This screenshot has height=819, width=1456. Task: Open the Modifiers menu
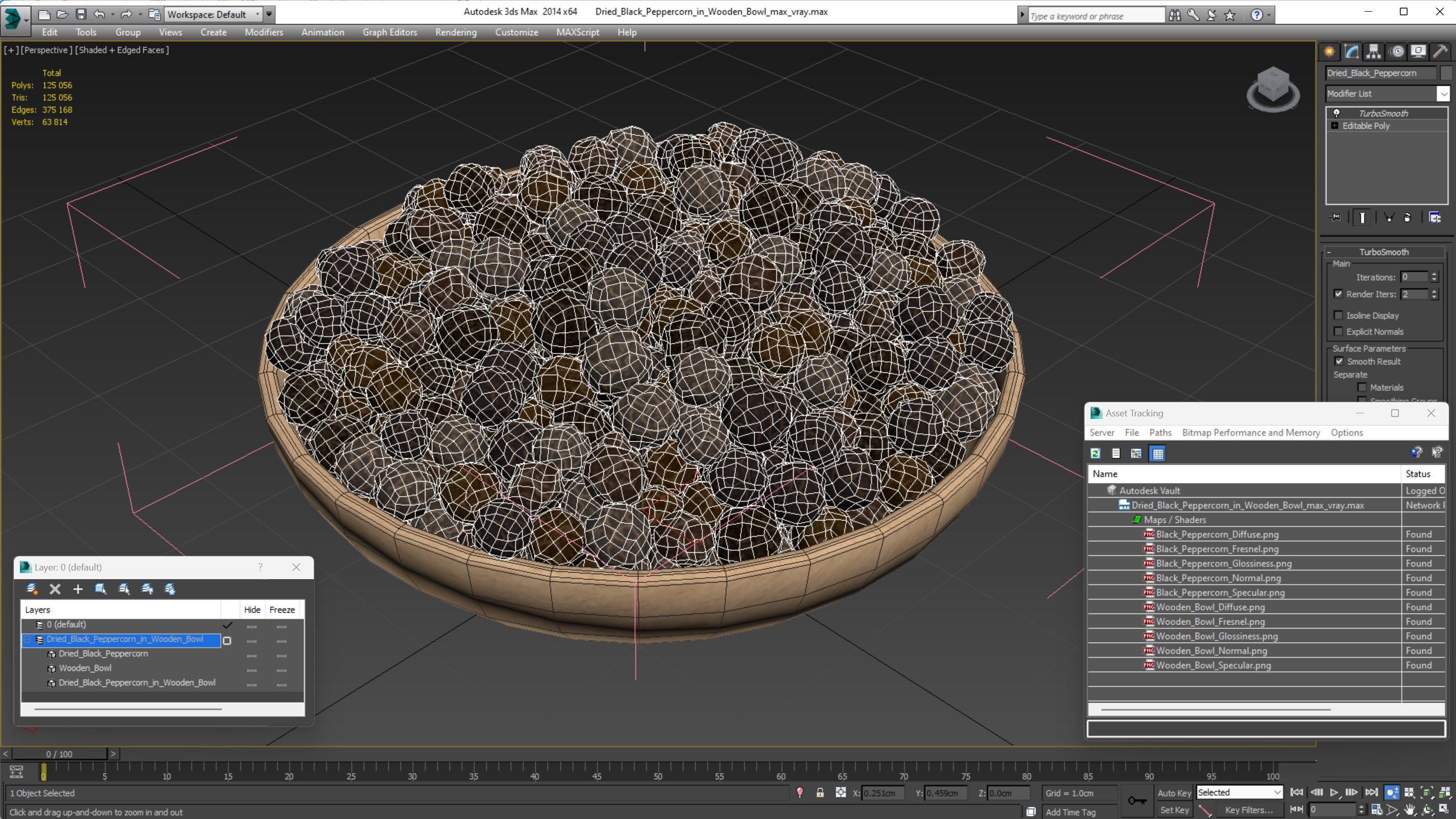click(x=264, y=32)
